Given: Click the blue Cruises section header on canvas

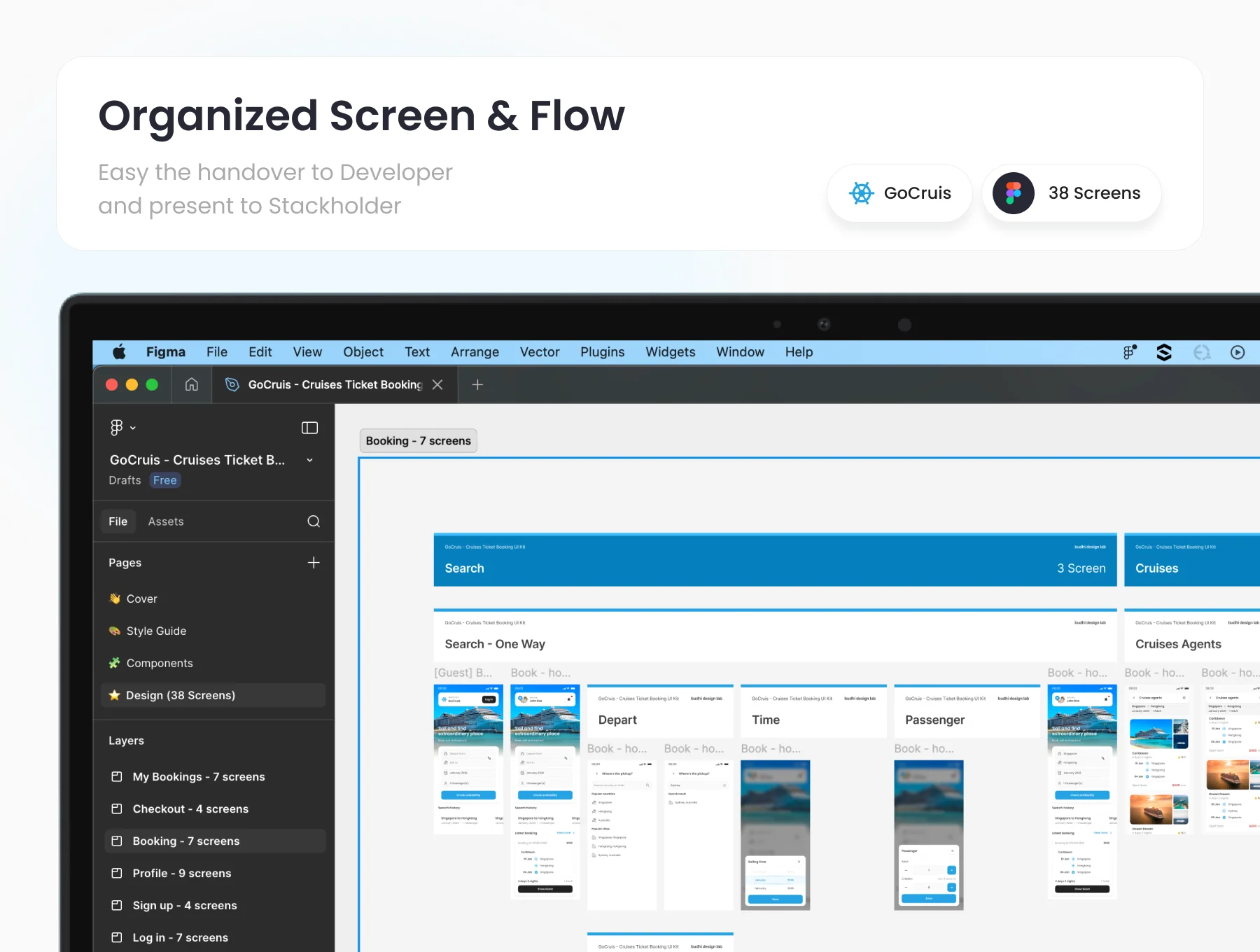Looking at the screenshot, I should click(1192, 560).
